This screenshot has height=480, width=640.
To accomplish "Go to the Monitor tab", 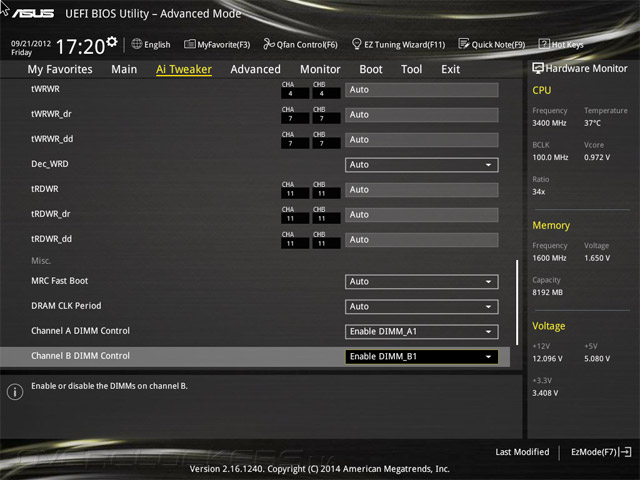I will coord(320,69).
